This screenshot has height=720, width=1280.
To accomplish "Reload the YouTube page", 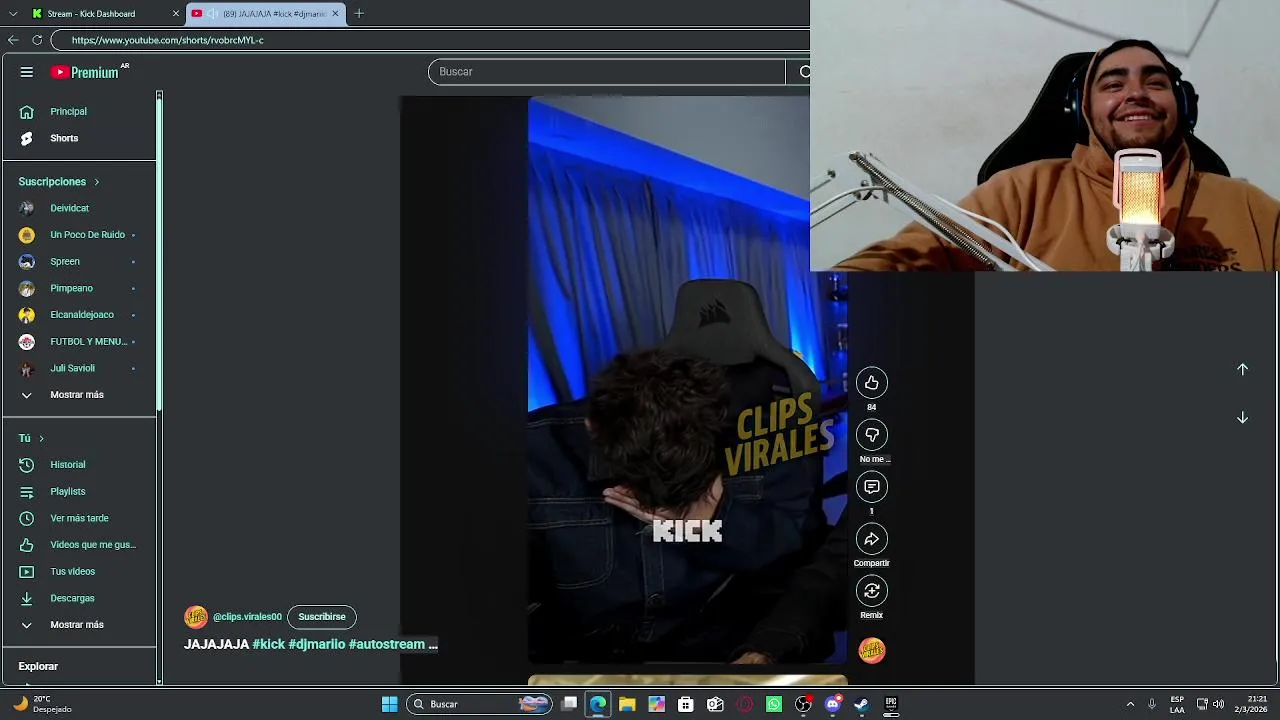I will tap(37, 40).
